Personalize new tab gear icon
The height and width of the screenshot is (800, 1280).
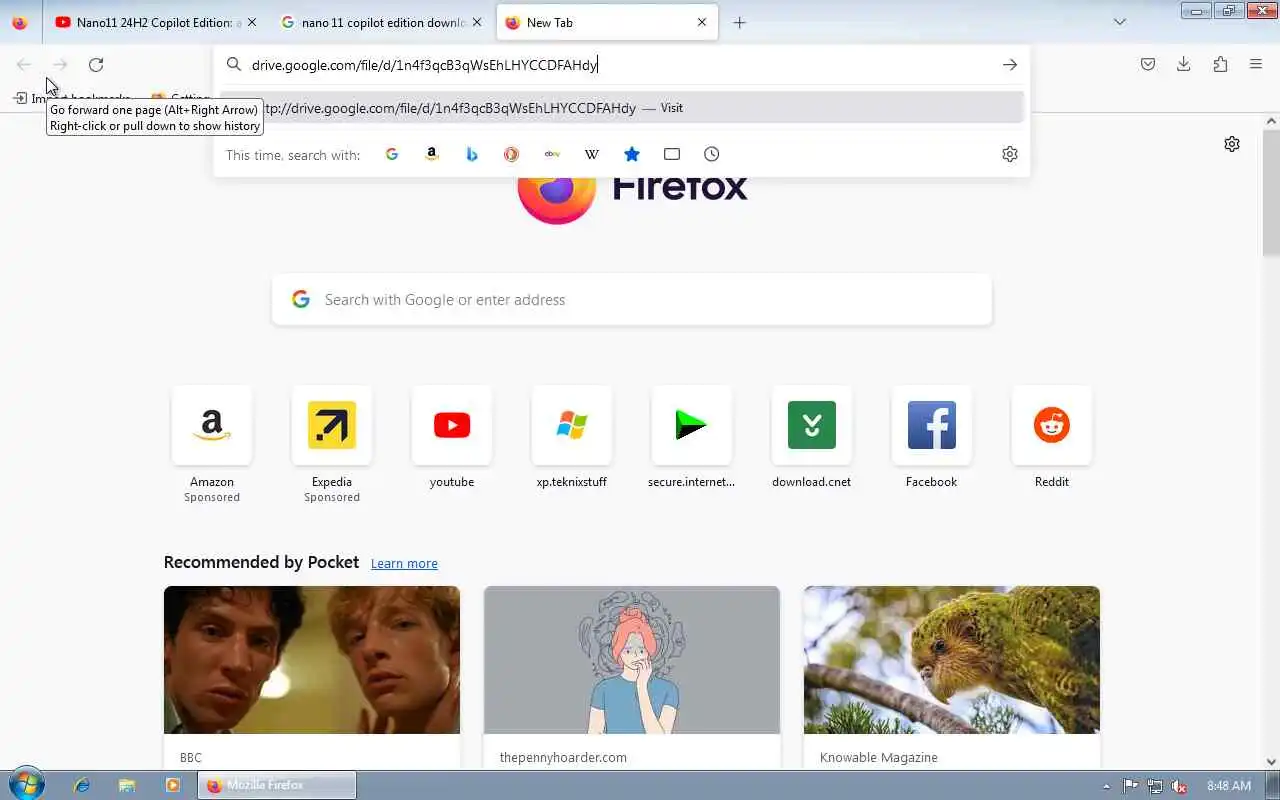(1232, 144)
